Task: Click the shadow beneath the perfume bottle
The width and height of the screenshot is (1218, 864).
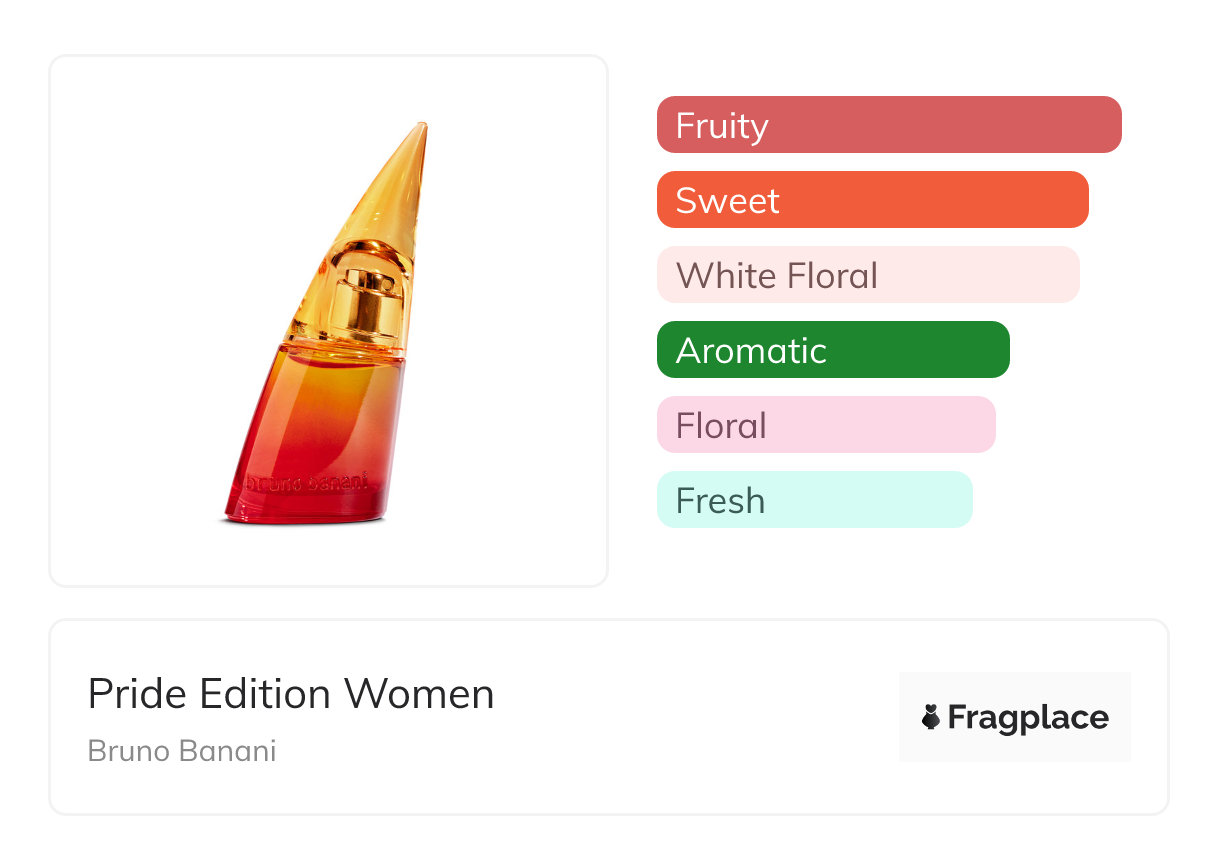Action: 300,522
